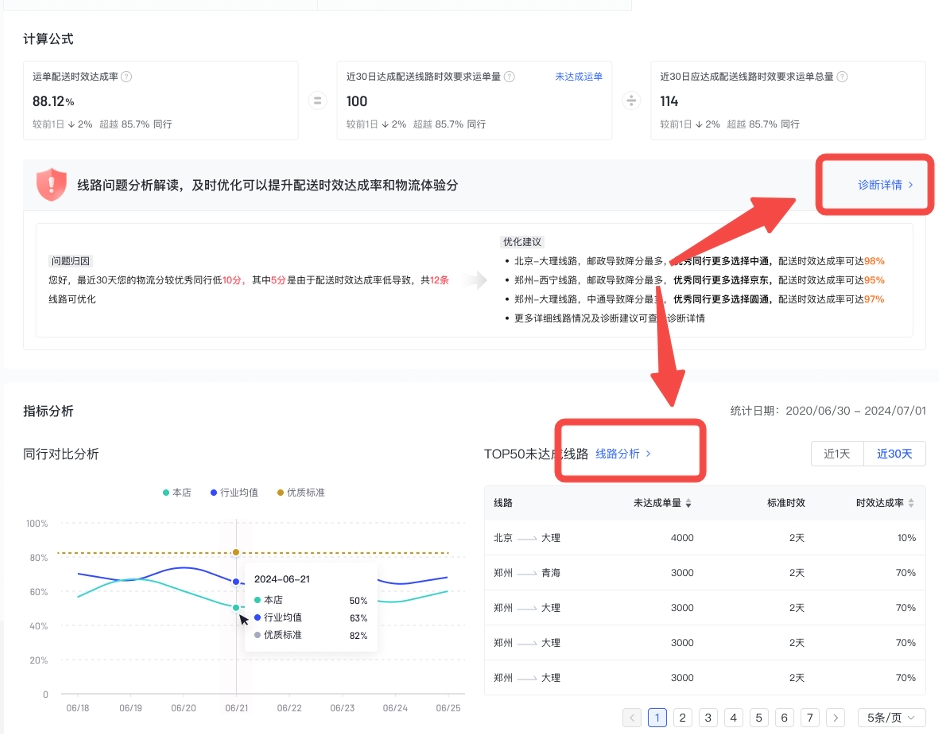This screenshot has width=939, height=734.
Task: Click the 06/25 x-axis label
Action: (x=448, y=708)
